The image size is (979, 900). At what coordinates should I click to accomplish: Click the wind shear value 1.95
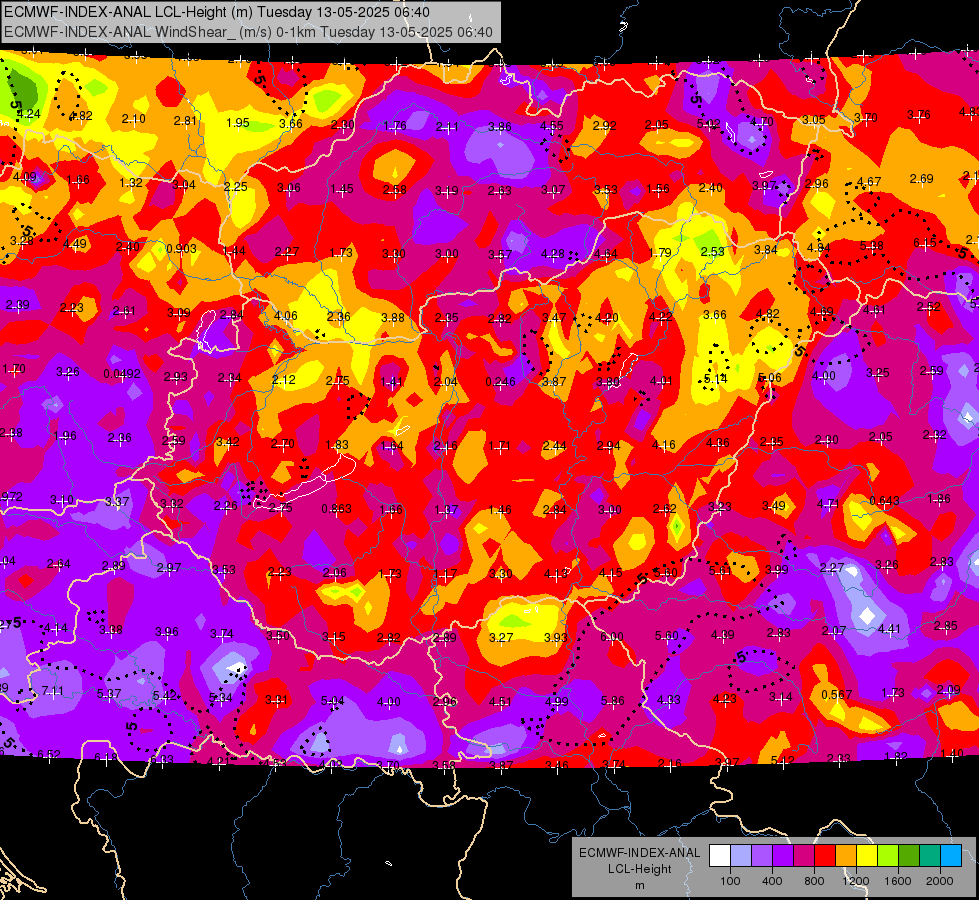[x=238, y=122]
